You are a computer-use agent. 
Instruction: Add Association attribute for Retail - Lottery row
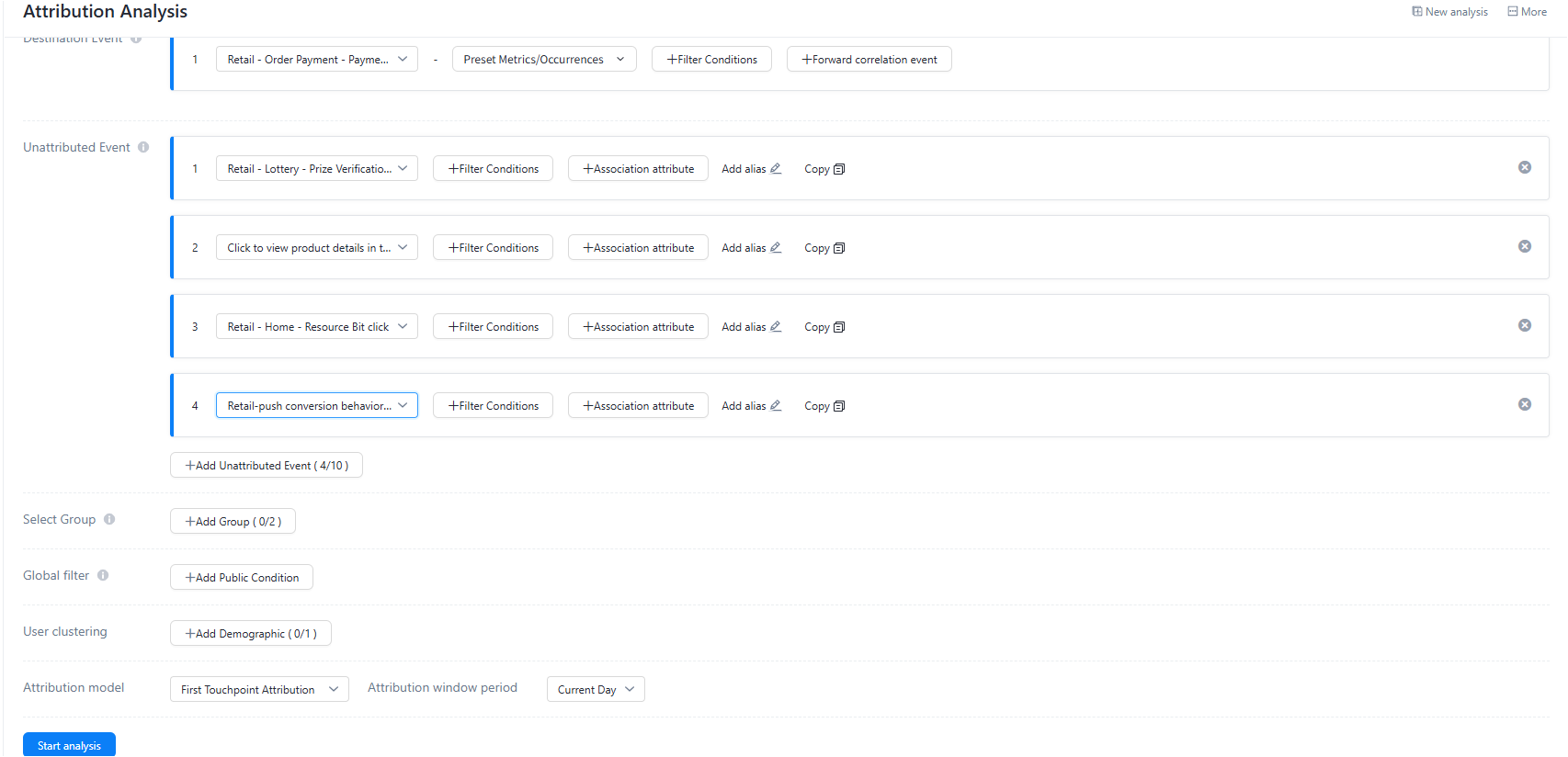[x=638, y=168]
